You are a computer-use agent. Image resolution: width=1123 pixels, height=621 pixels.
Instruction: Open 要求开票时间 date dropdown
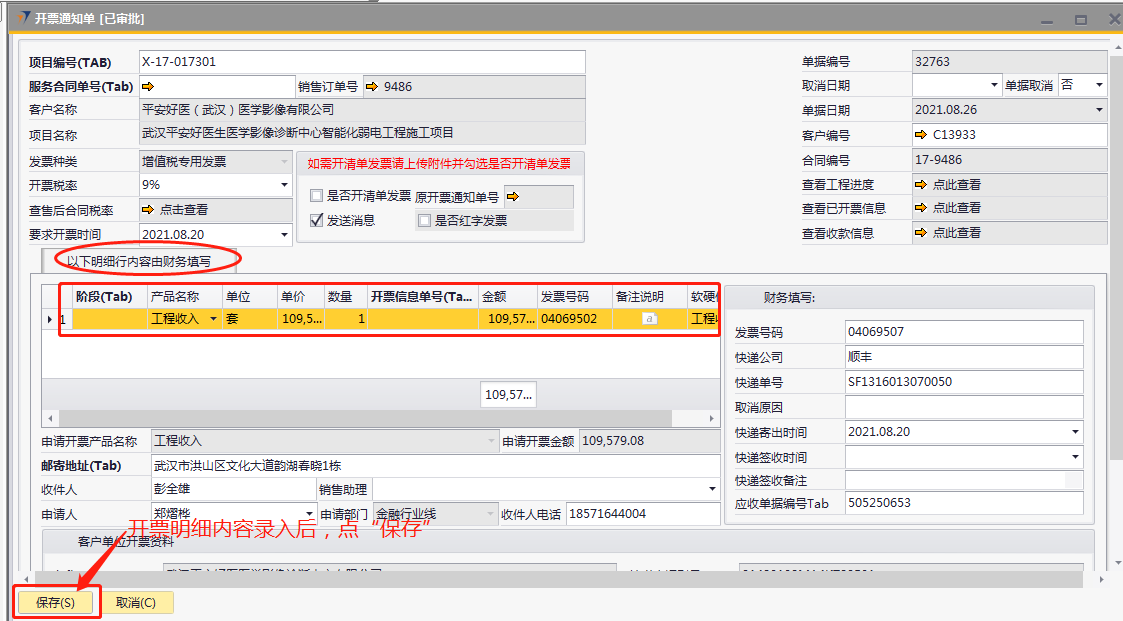(284, 235)
